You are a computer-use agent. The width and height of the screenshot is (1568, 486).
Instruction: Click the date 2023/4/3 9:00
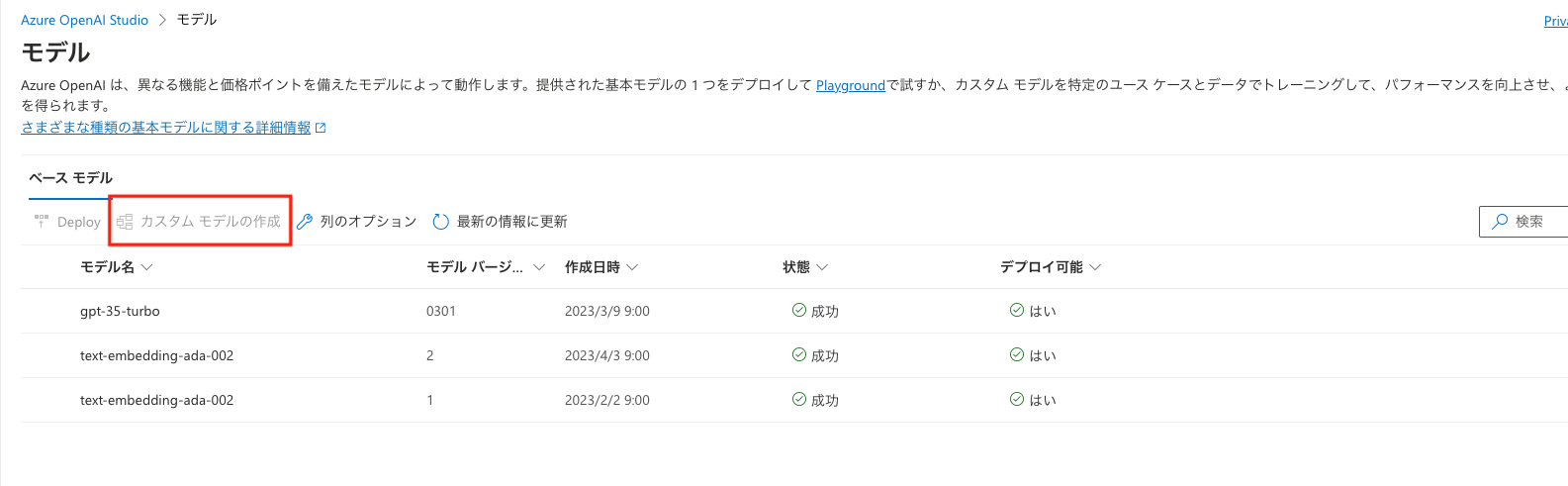point(607,355)
